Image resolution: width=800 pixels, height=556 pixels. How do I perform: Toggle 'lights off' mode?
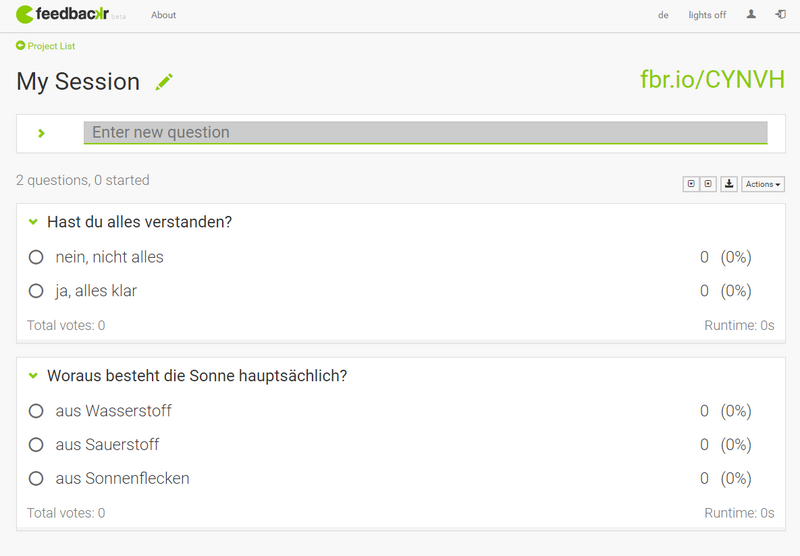[x=707, y=15]
